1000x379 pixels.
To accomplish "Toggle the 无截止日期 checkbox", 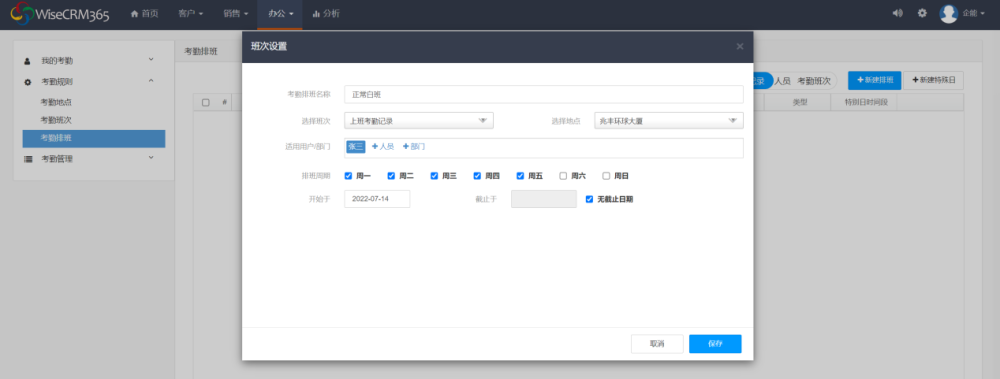I will point(589,199).
